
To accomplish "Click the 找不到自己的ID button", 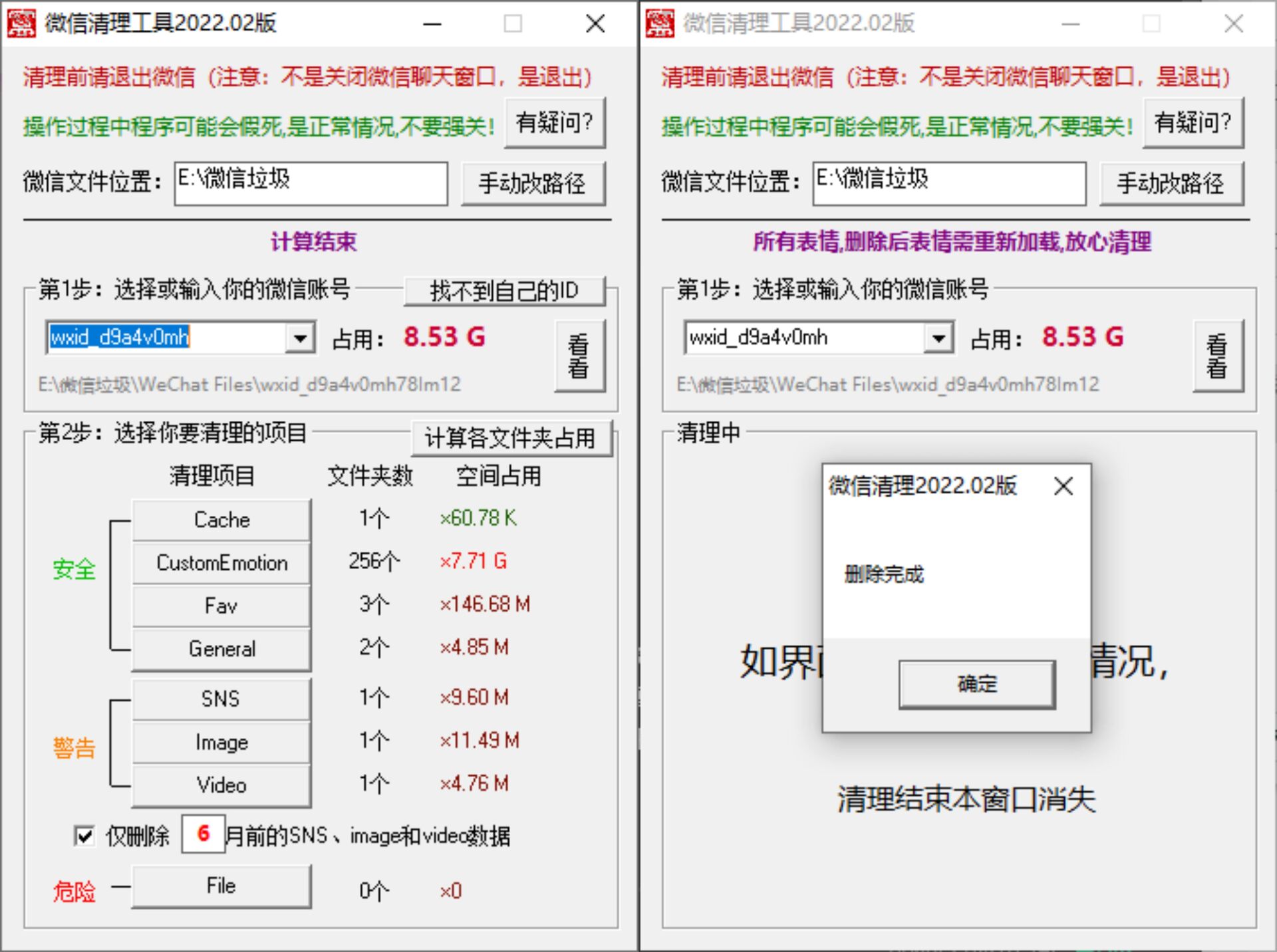I will (504, 291).
